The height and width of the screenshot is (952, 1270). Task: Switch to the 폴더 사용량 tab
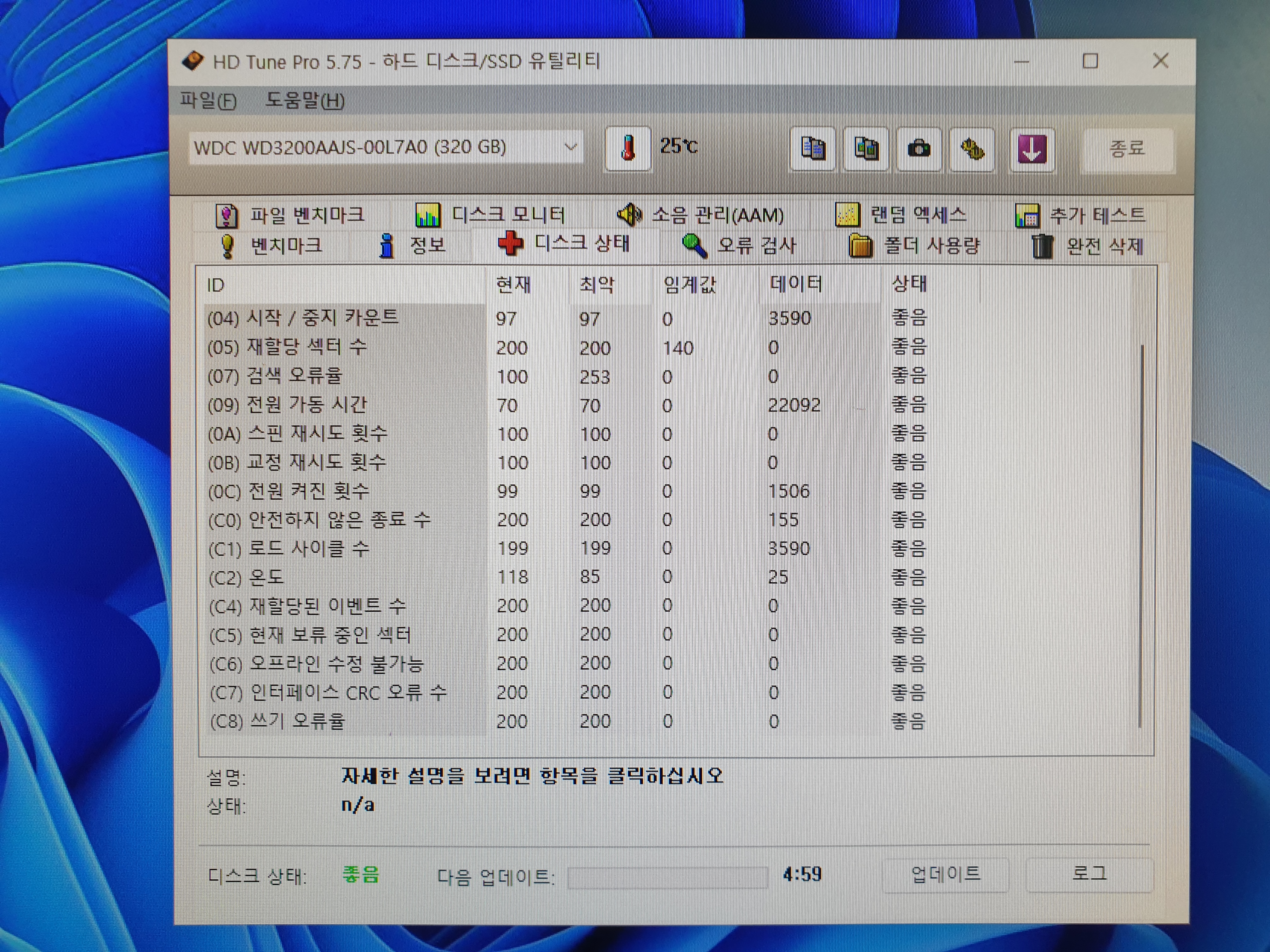coord(914,246)
